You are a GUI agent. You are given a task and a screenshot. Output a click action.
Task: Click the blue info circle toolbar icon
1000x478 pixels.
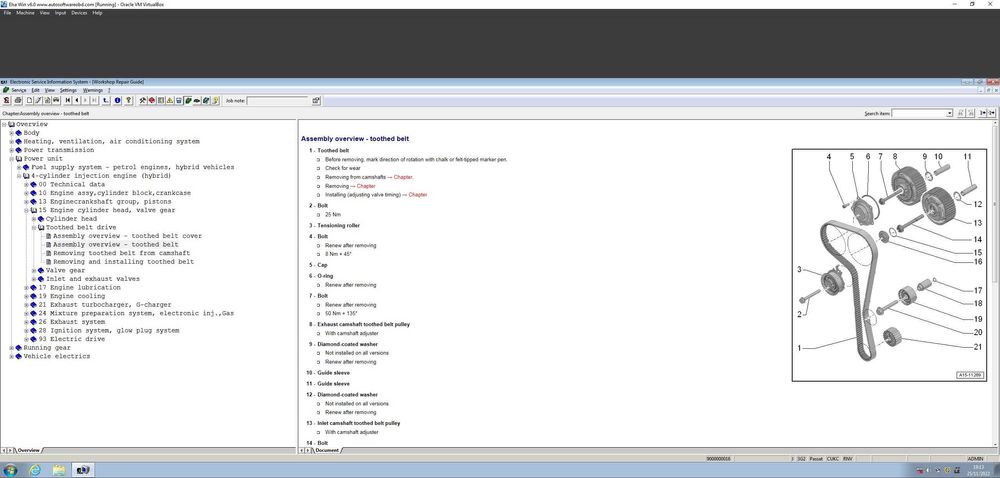(x=117, y=101)
